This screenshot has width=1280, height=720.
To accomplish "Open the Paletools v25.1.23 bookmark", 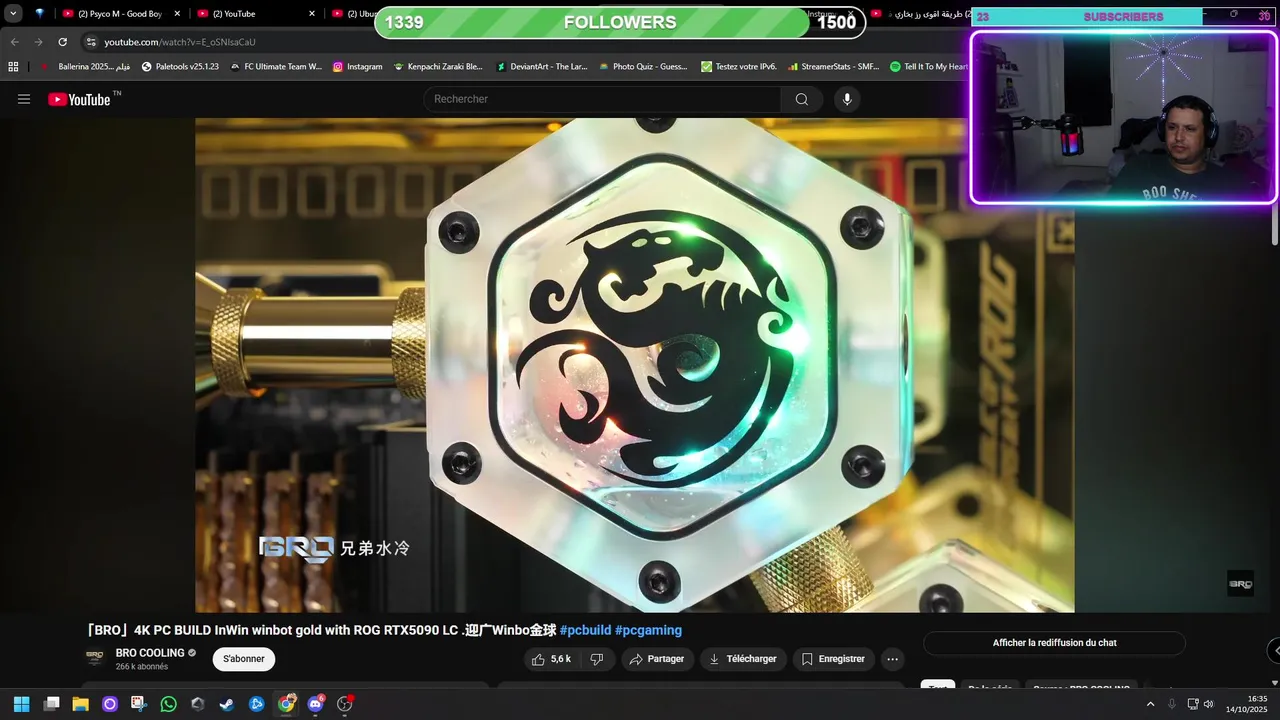I will [x=180, y=67].
